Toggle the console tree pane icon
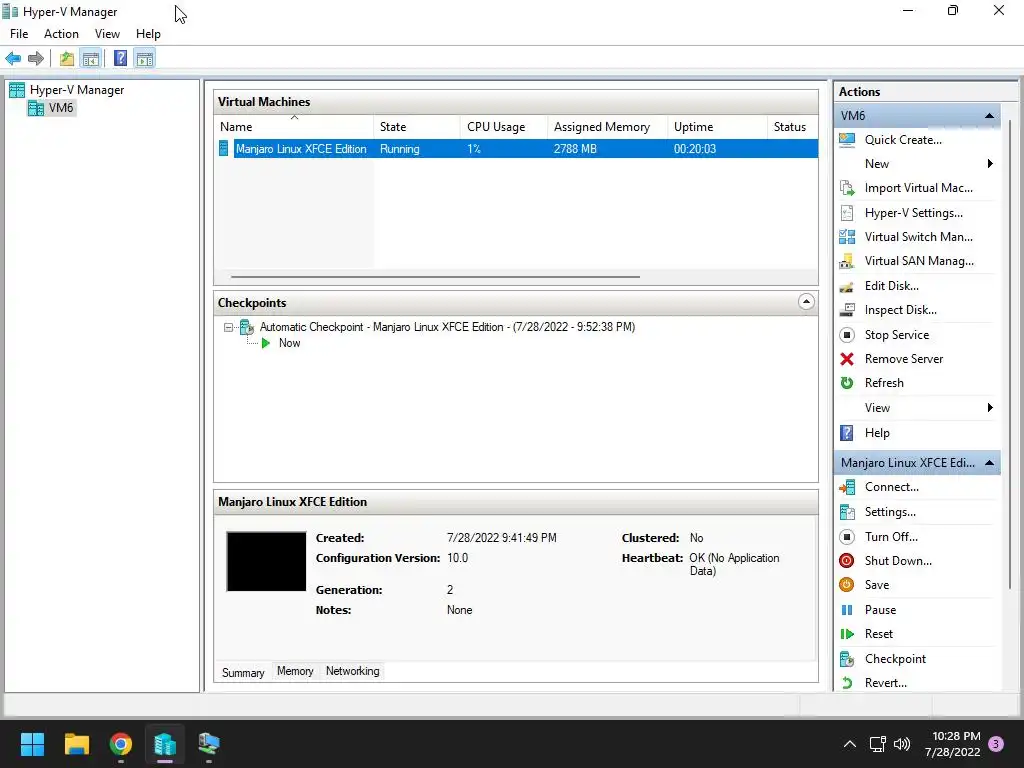Image resolution: width=1024 pixels, height=768 pixels. tap(91, 59)
